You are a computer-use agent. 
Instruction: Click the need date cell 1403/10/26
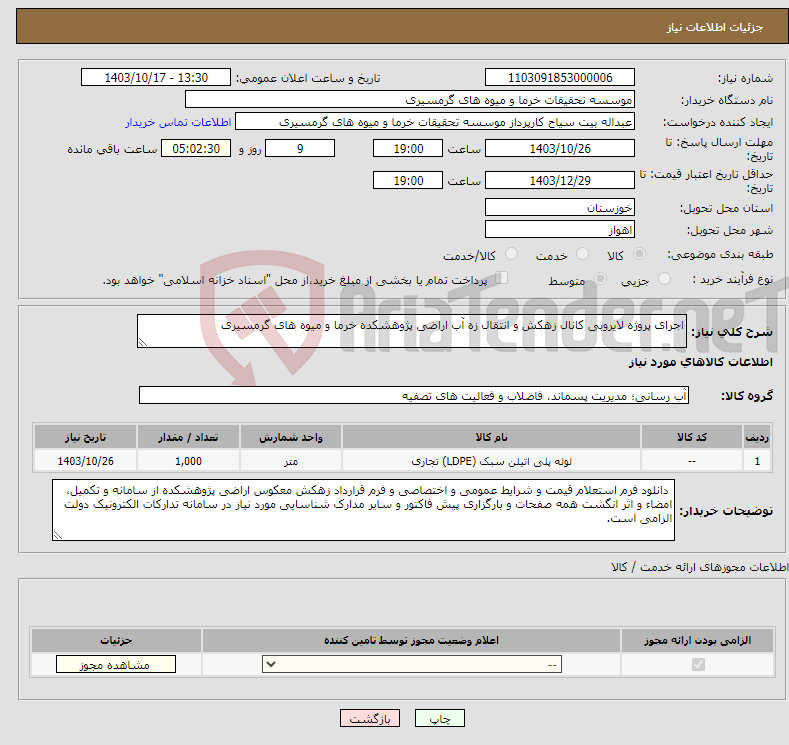85,461
